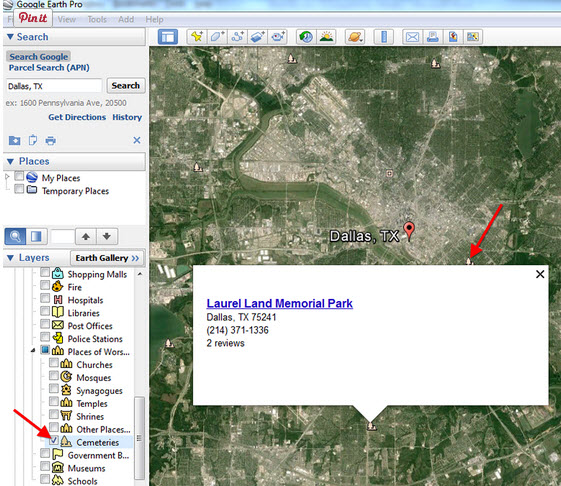Move item up with the up arrow
The image size is (561, 486).
(86, 237)
